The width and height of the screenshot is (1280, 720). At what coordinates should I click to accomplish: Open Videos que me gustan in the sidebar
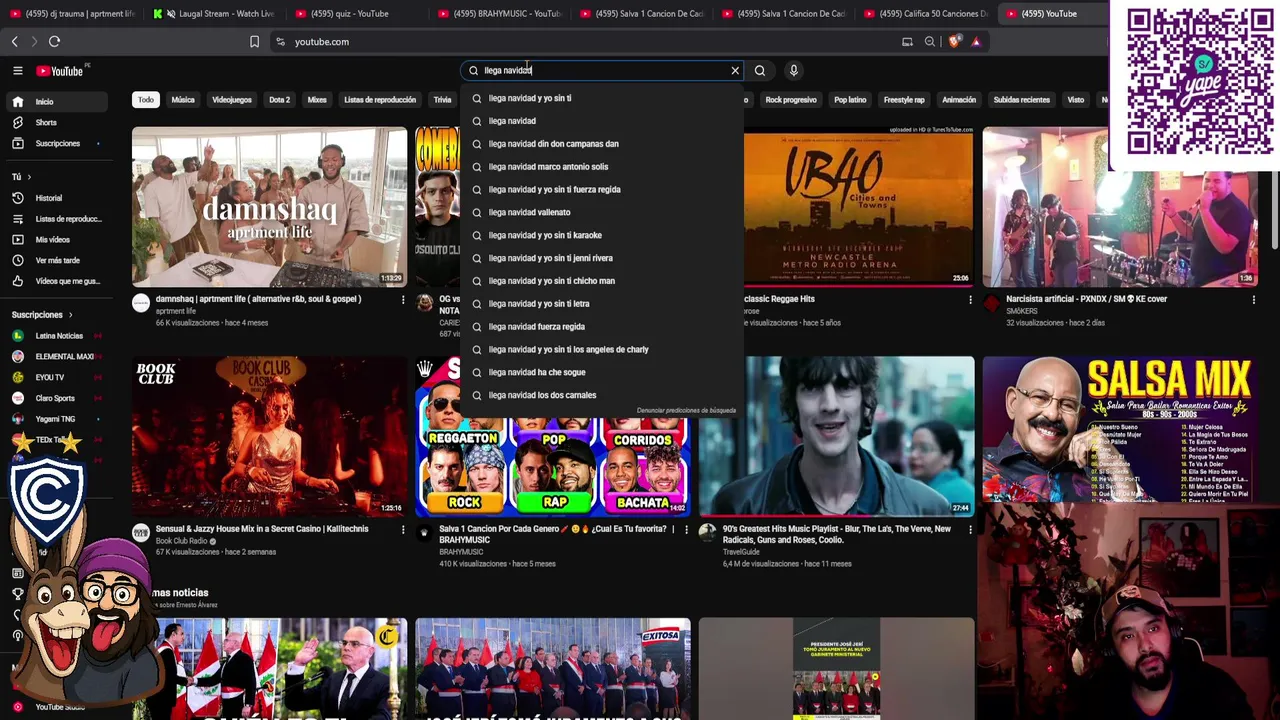56,281
